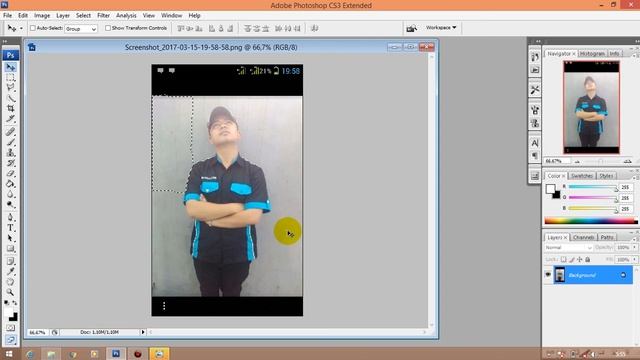Open the collapsed Actions panel icon
The image size is (640, 360).
pos(535,70)
